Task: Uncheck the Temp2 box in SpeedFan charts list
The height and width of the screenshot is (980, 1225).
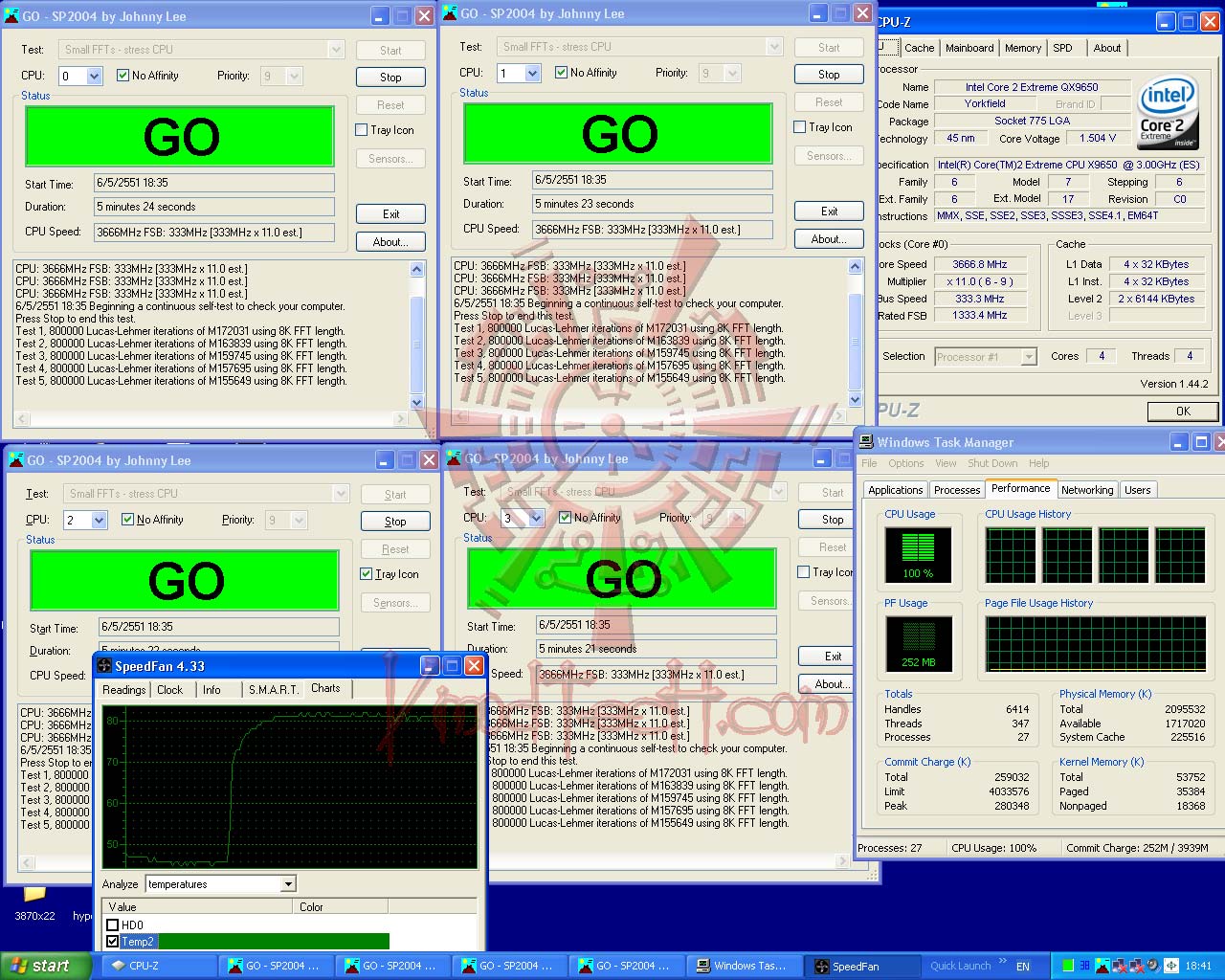Action: (113, 942)
